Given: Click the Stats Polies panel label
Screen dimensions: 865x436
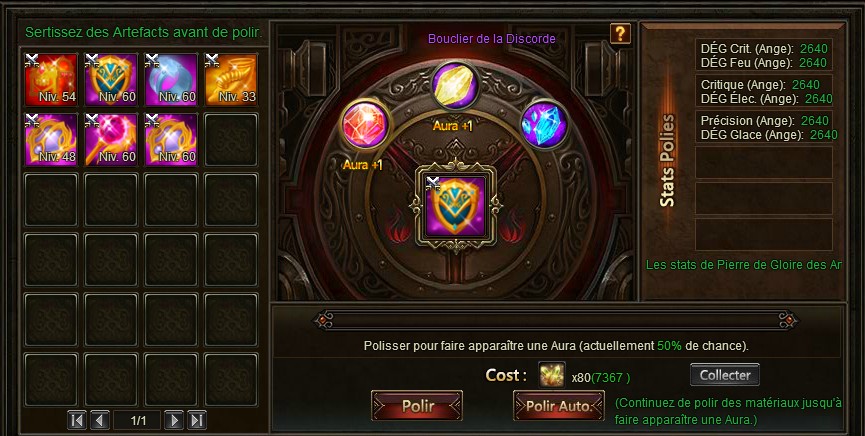Looking at the screenshot, I should pyautogui.click(x=668, y=161).
